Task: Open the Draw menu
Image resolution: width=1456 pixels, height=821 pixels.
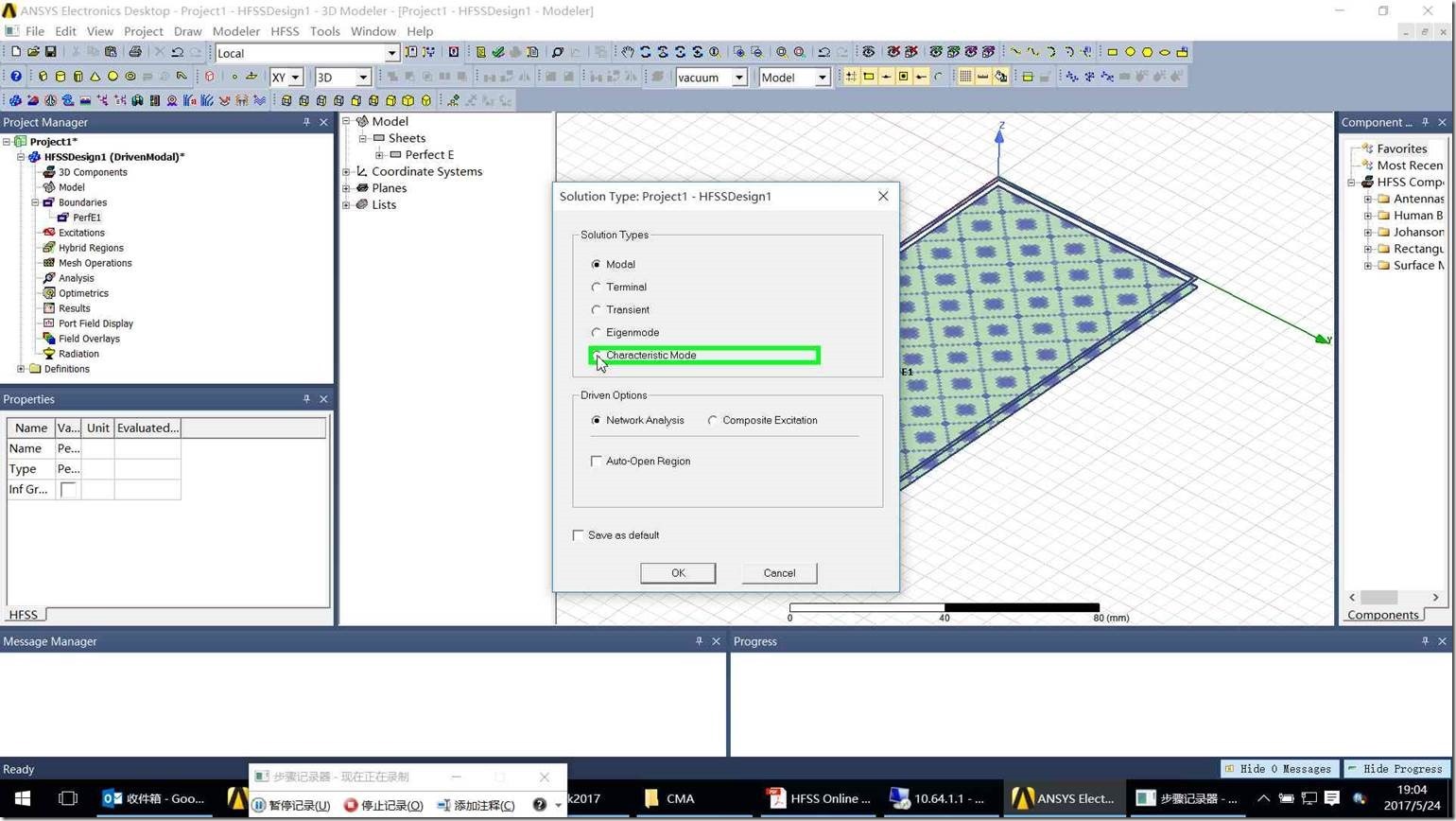Action: 187,31
